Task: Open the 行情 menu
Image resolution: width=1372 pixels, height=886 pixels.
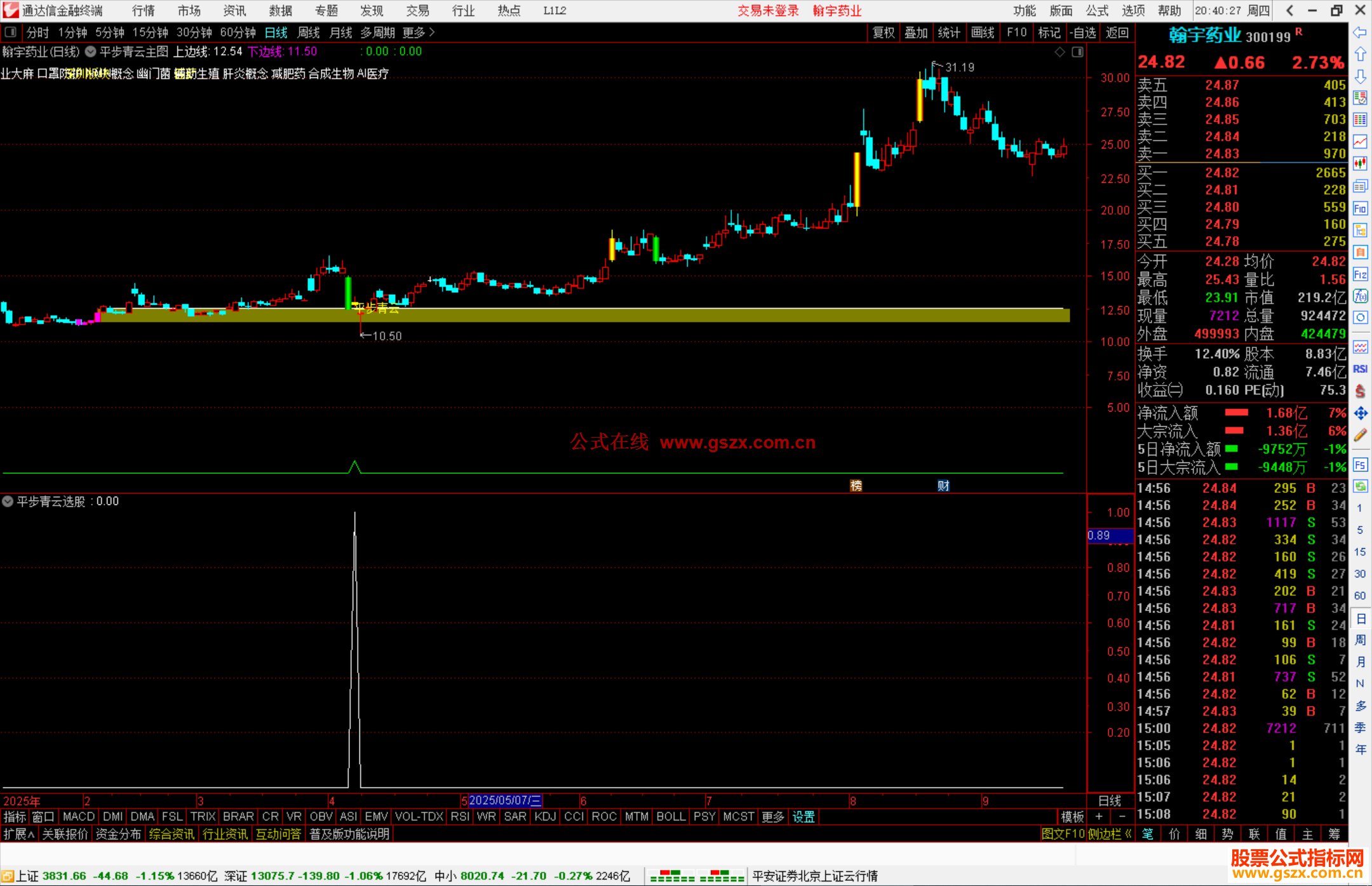Action: (x=144, y=10)
